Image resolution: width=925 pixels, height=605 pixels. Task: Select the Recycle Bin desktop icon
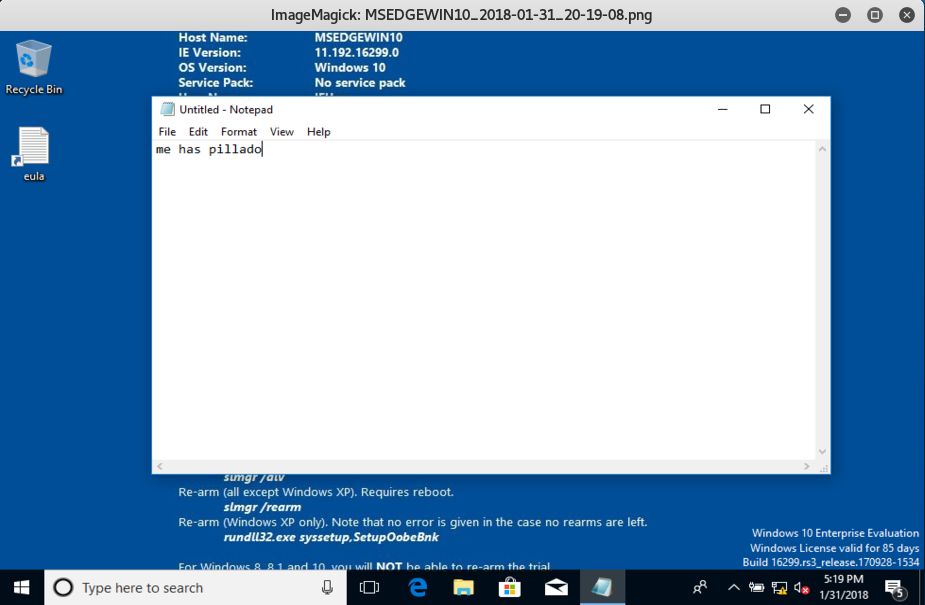(34, 67)
